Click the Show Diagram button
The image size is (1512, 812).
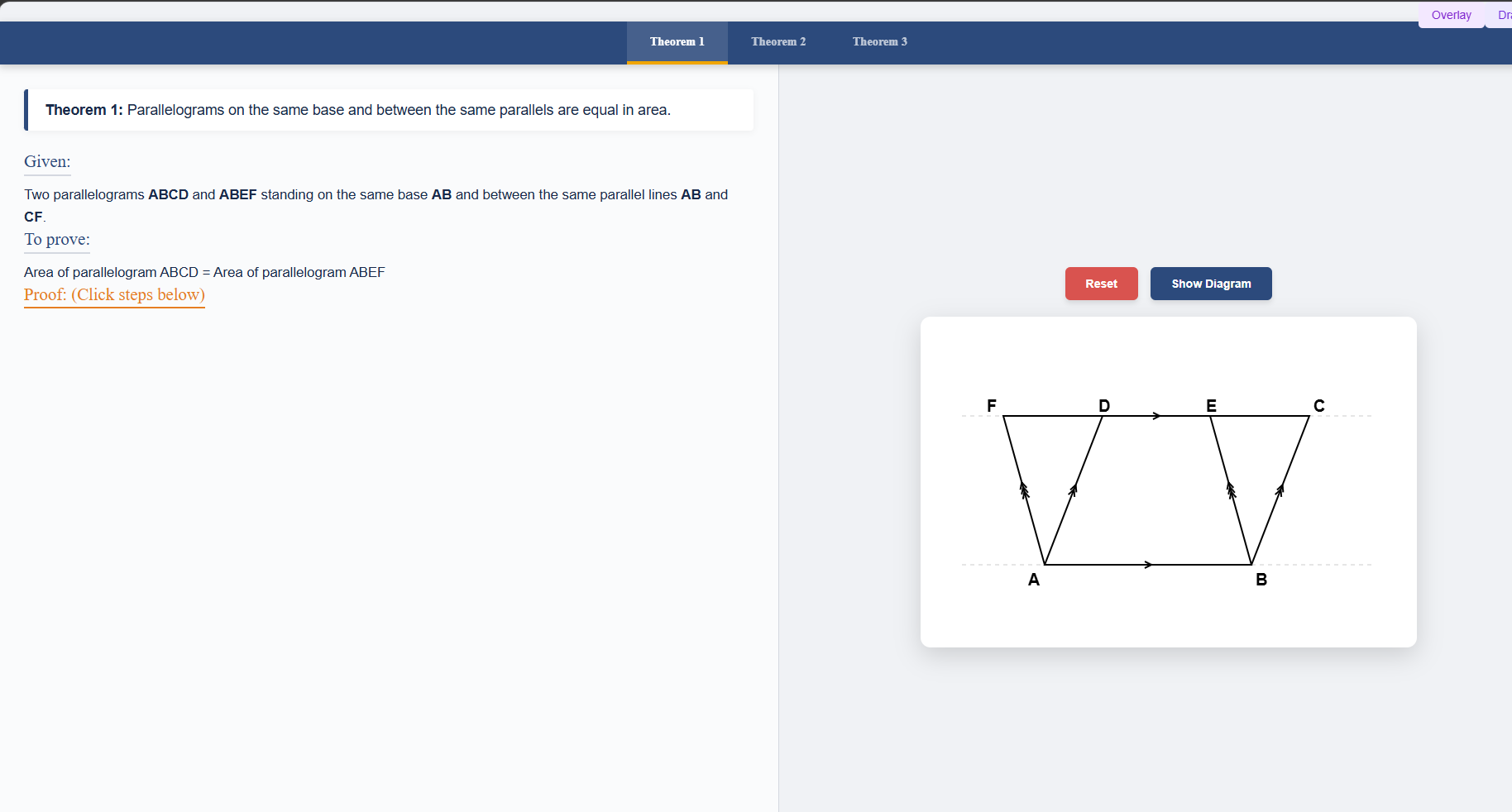1211,284
